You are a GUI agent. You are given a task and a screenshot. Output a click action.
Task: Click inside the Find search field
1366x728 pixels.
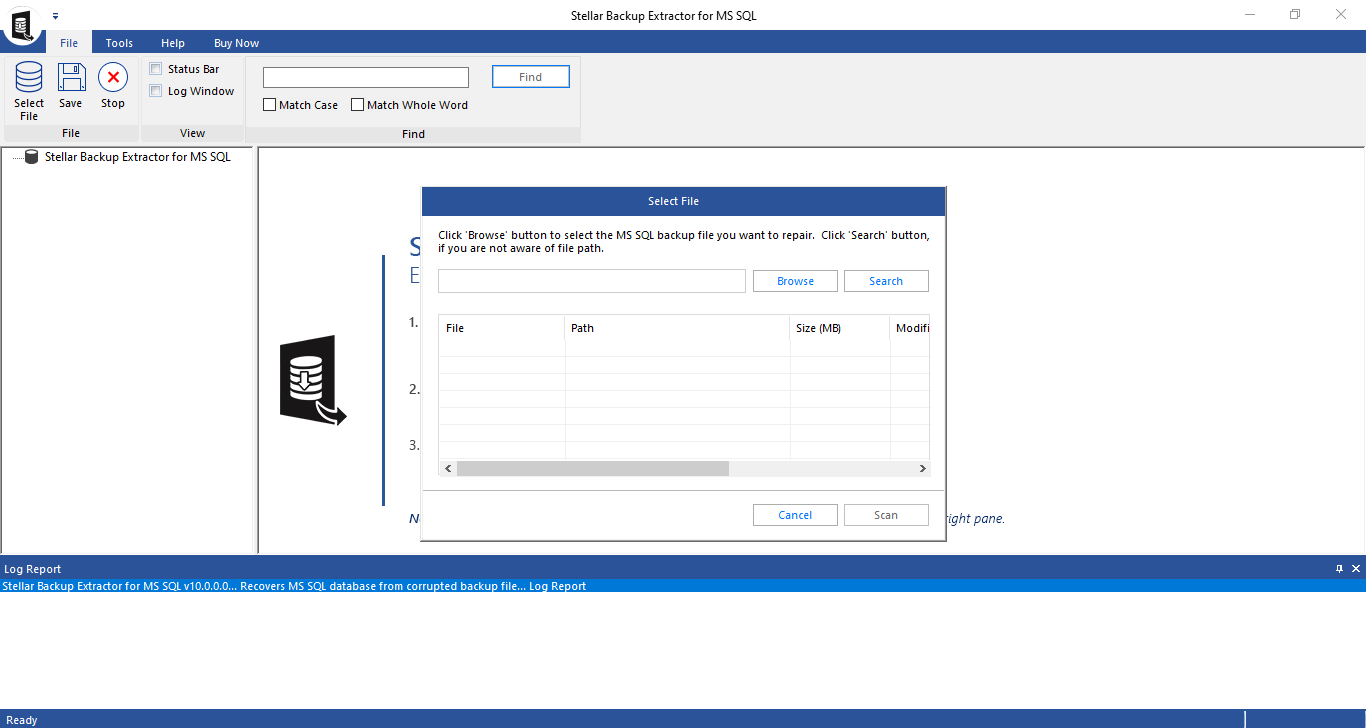[x=365, y=77]
